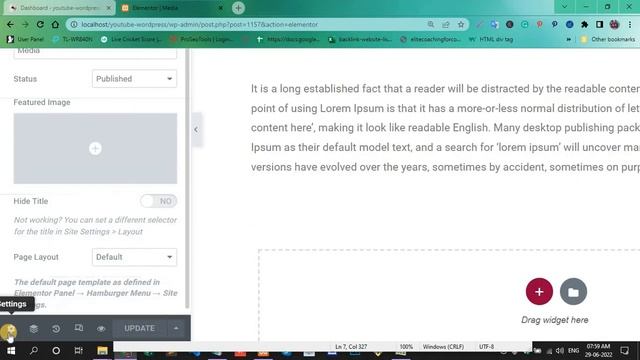This screenshot has height=360, width=640.
Task: Open the ENG language indicator
Action: pyautogui.click(x=573, y=351)
